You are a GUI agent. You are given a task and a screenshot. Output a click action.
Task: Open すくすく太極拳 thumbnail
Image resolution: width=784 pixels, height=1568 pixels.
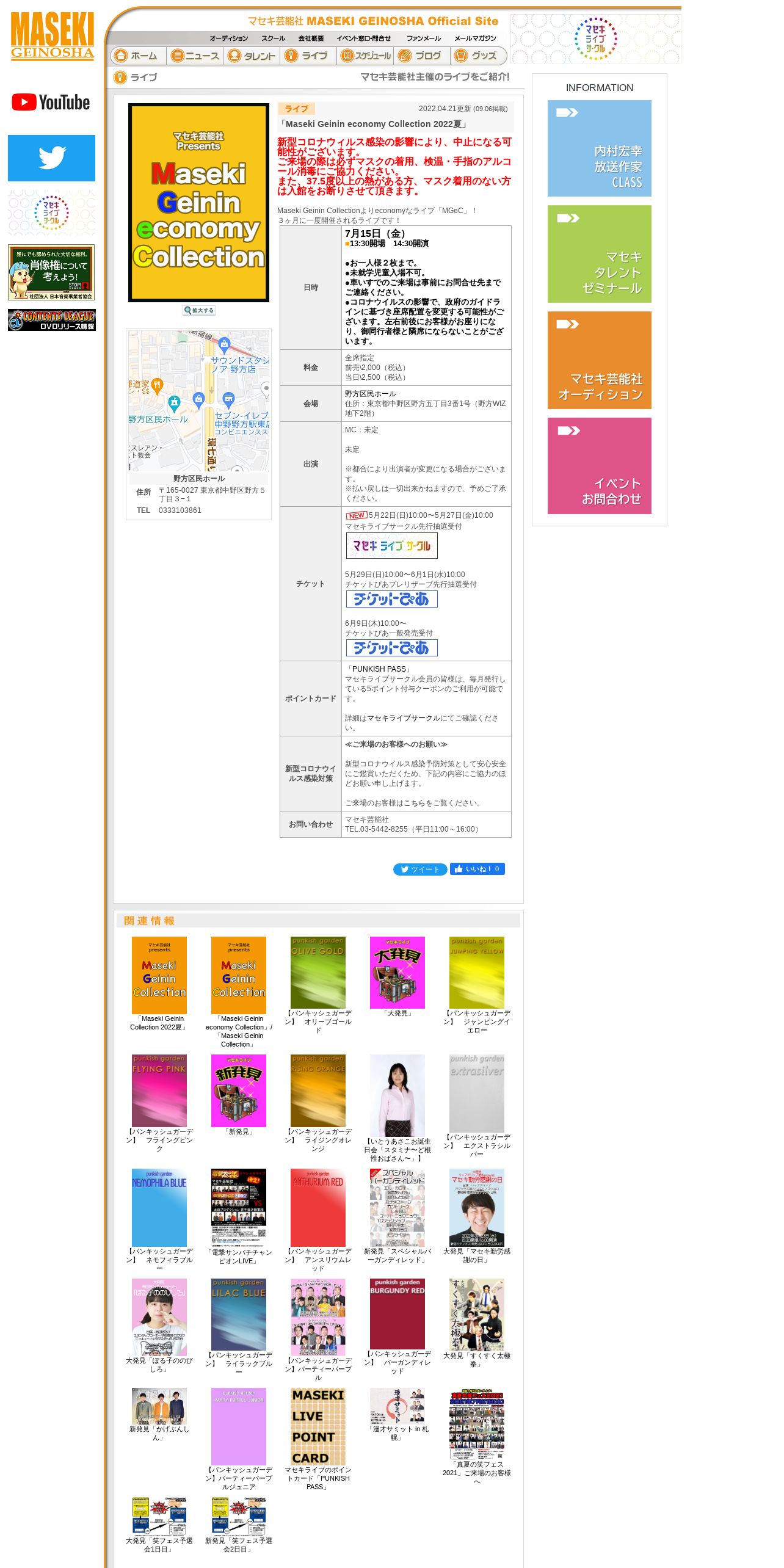pyautogui.click(x=477, y=1315)
